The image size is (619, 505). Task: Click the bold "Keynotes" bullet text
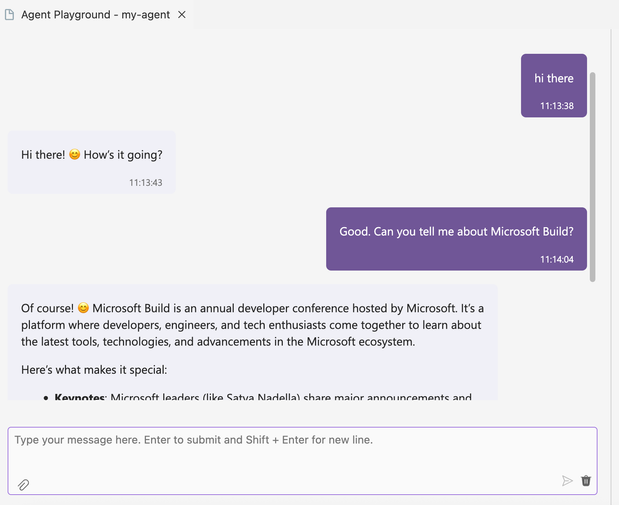pos(79,398)
